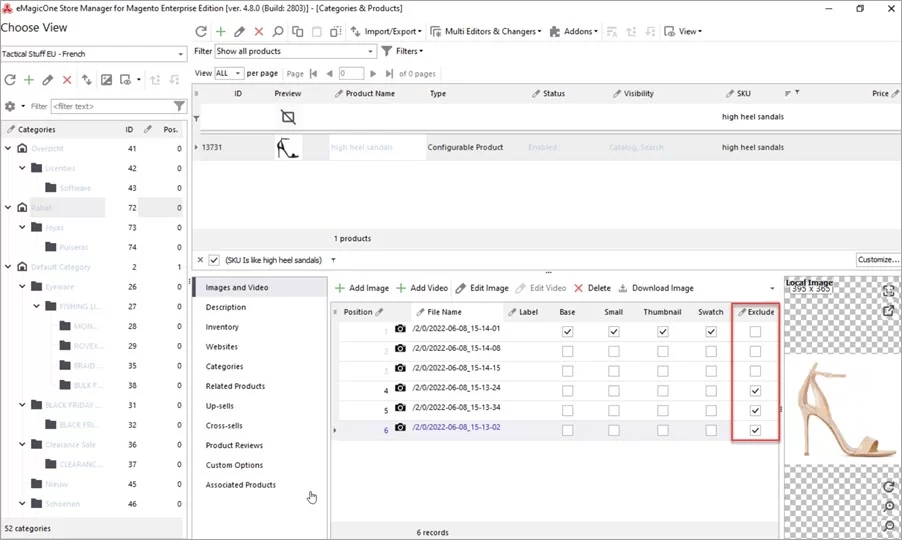Viewport: 902px width, 540px height.
Task: Rotate the image preview
Action: pos(889,487)
